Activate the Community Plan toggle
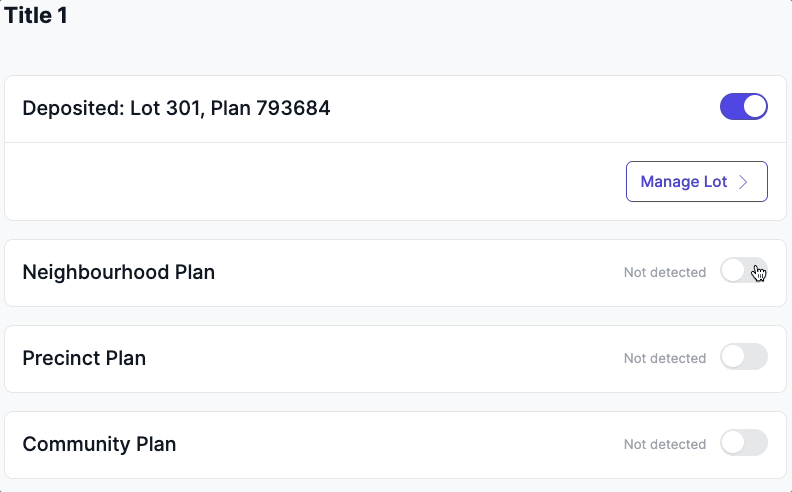The height and width of the screenshot is (492, 792). click(743, 443)
